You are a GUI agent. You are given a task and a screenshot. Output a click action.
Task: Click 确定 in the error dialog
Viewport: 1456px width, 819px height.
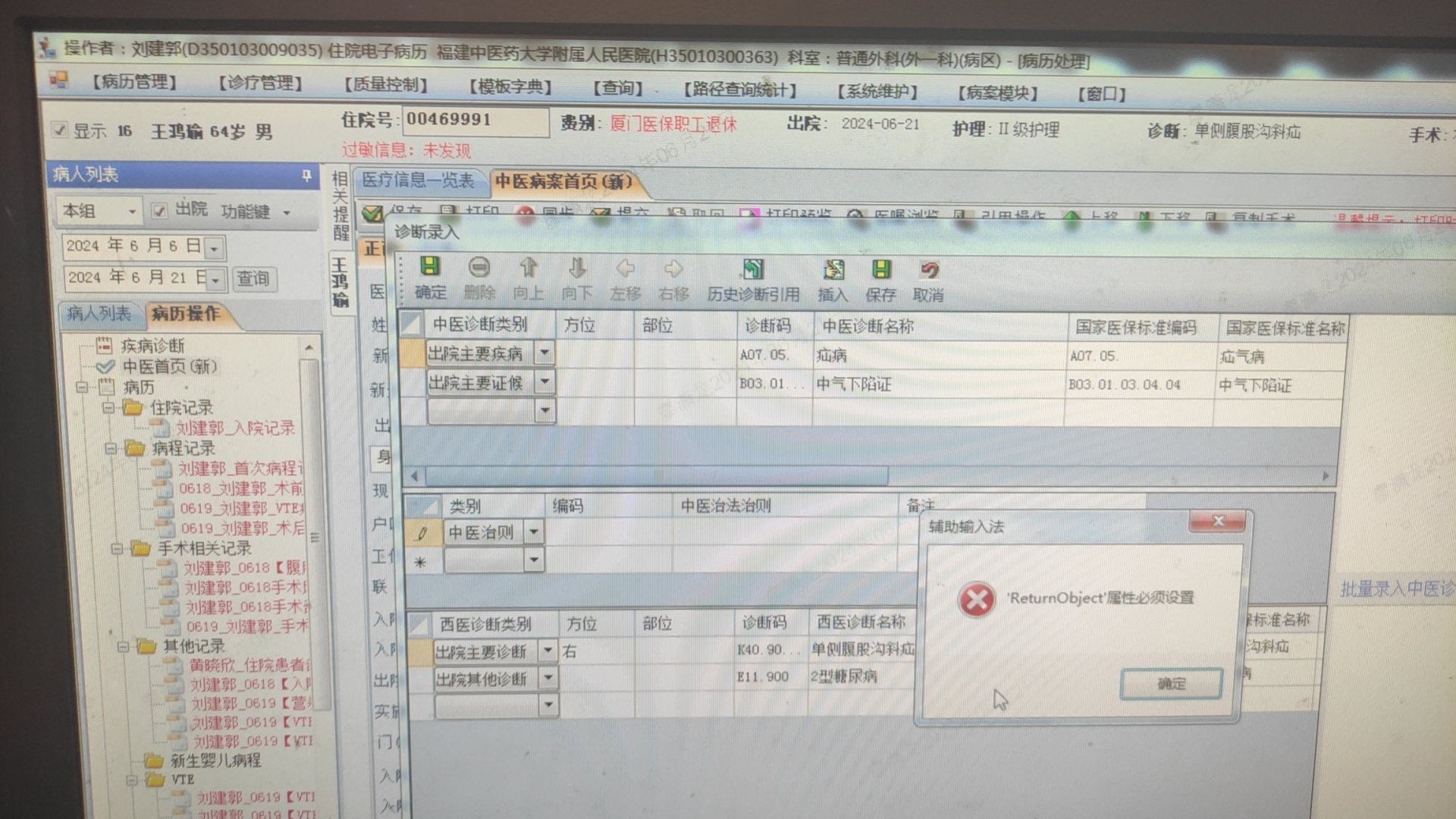coord(1170,684)
